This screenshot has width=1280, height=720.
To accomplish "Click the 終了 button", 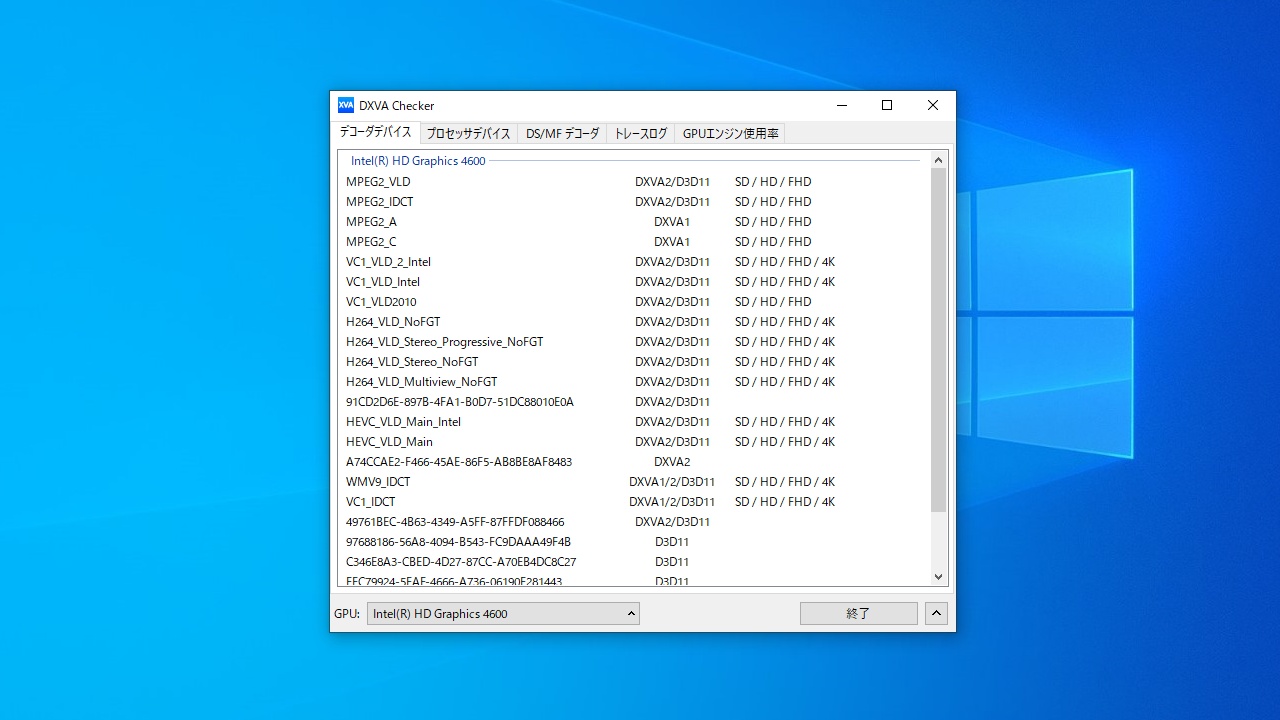I will (858, 614).
